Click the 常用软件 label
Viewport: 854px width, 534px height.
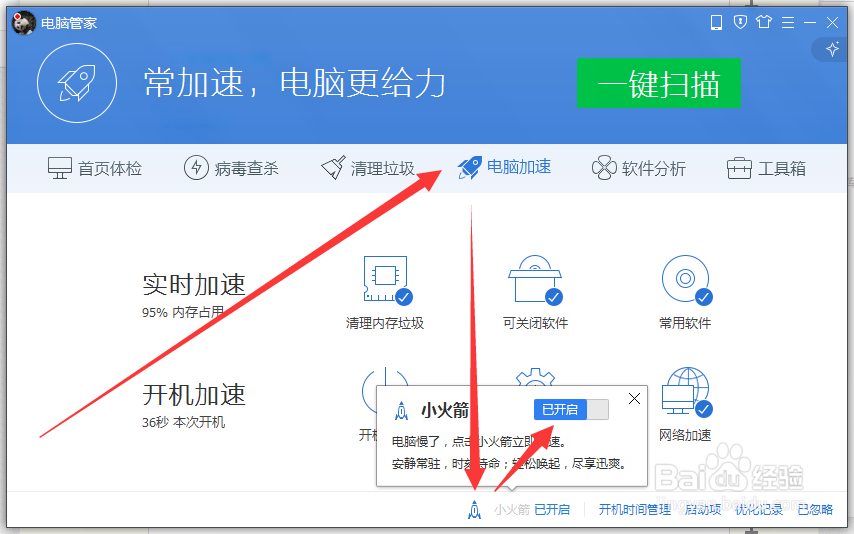[x=685, y=323]
